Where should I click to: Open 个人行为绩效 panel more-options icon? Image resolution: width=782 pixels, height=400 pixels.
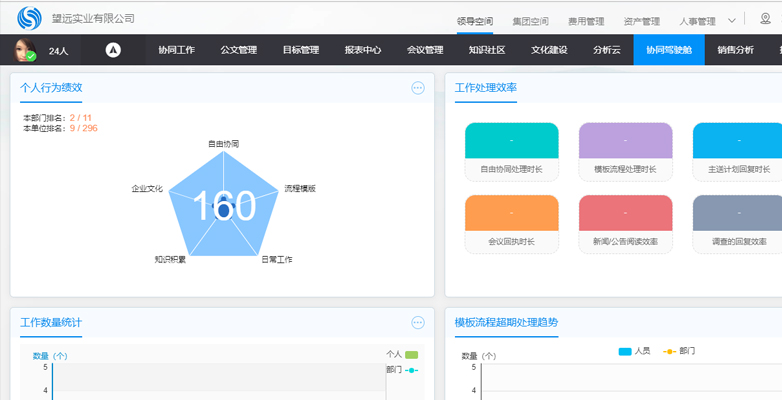(x=418, y=88)
